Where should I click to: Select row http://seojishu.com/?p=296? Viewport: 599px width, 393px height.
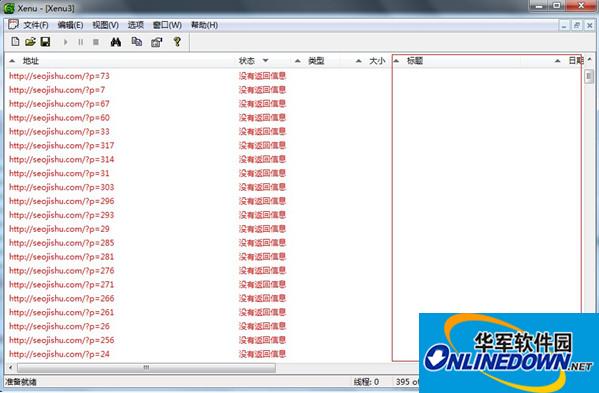coord(62,201)
